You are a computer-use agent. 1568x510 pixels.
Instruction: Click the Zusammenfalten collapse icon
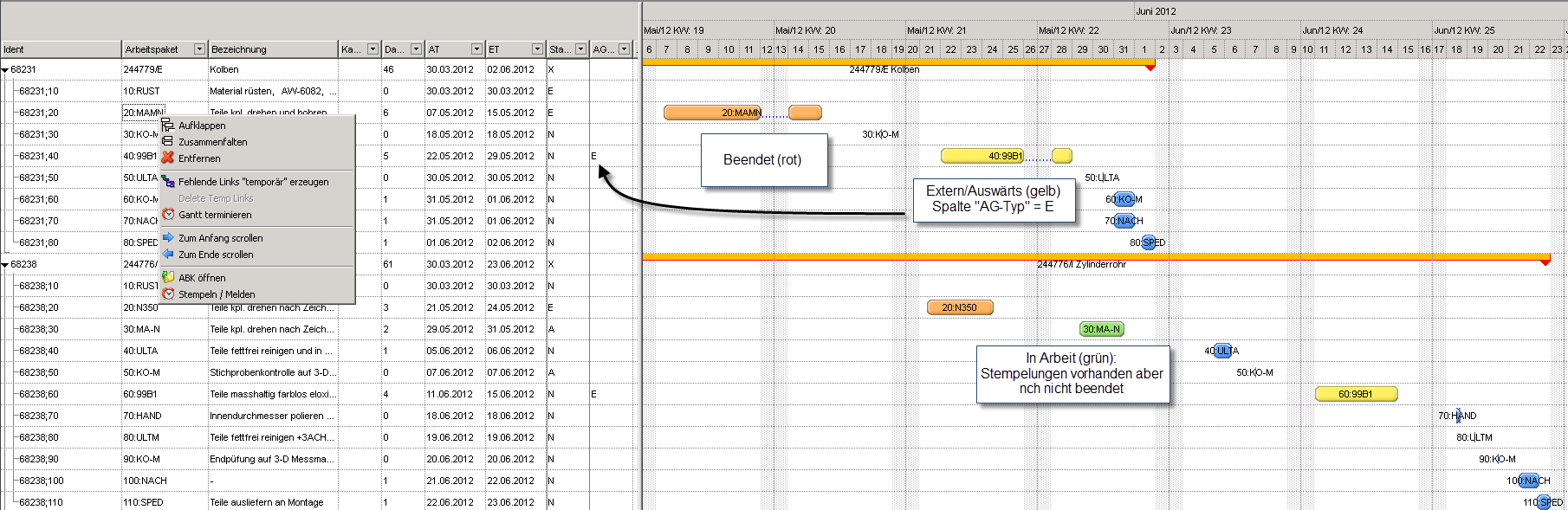(x=168, y=142)
